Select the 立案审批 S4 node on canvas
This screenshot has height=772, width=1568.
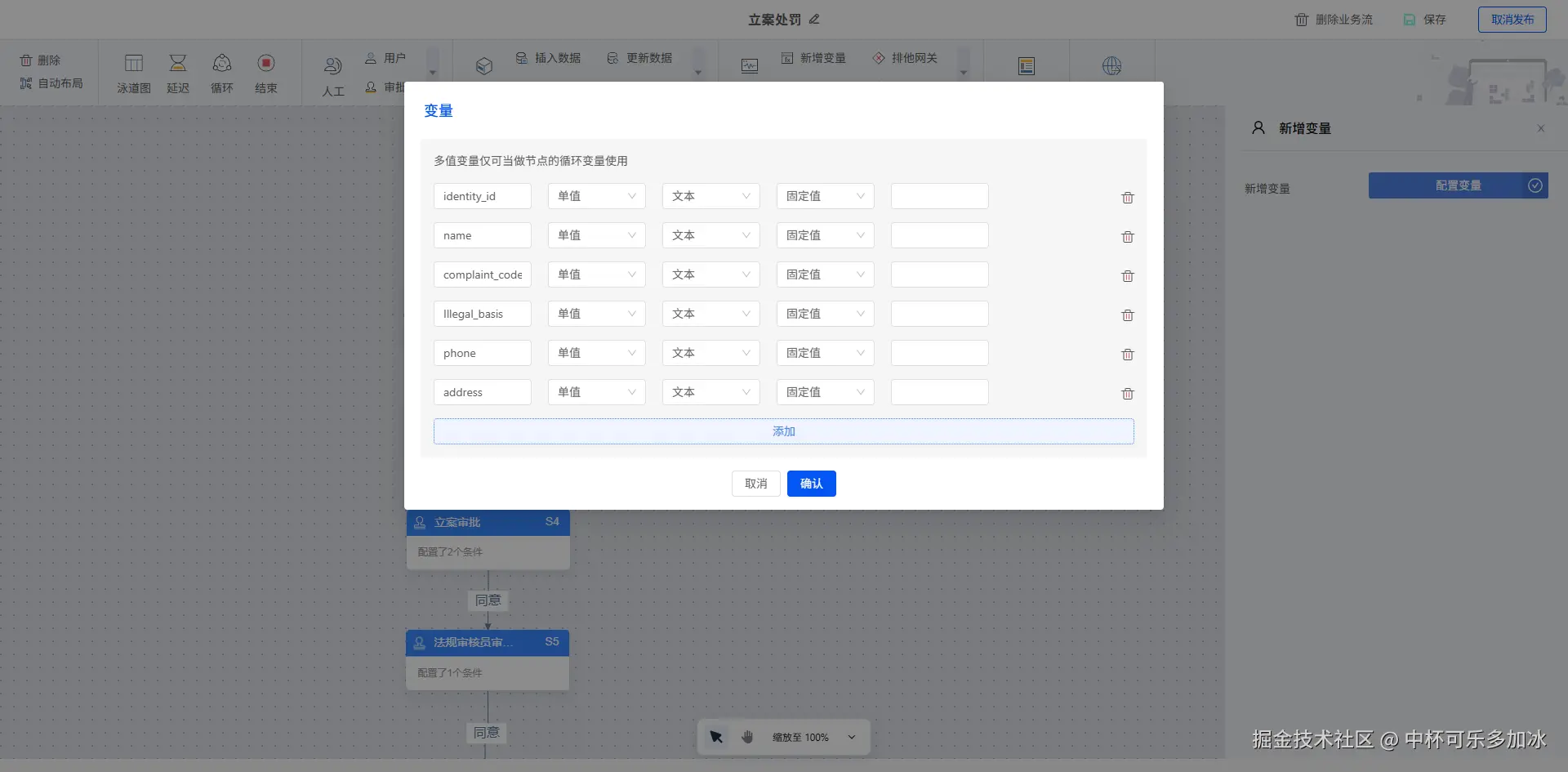pyautogui.click(x=488, y=539)
